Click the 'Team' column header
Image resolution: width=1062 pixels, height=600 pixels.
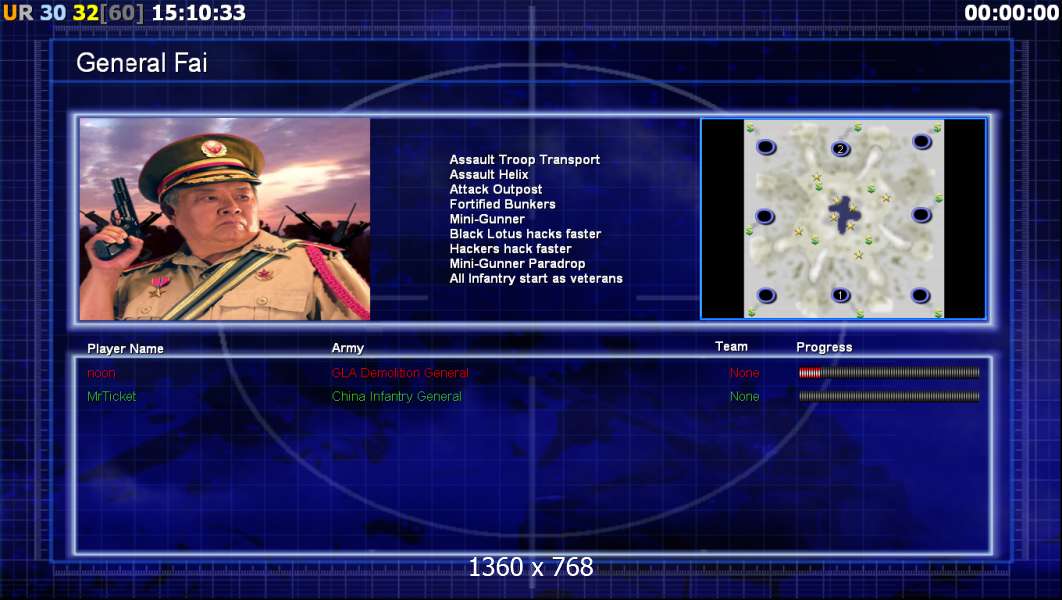pos(731,347)
